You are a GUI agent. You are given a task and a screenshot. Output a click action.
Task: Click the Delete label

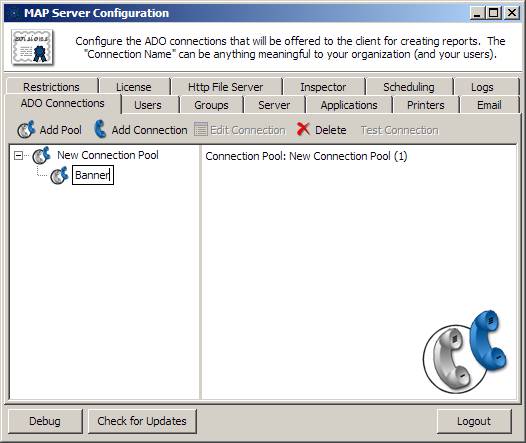pos(331,130)
